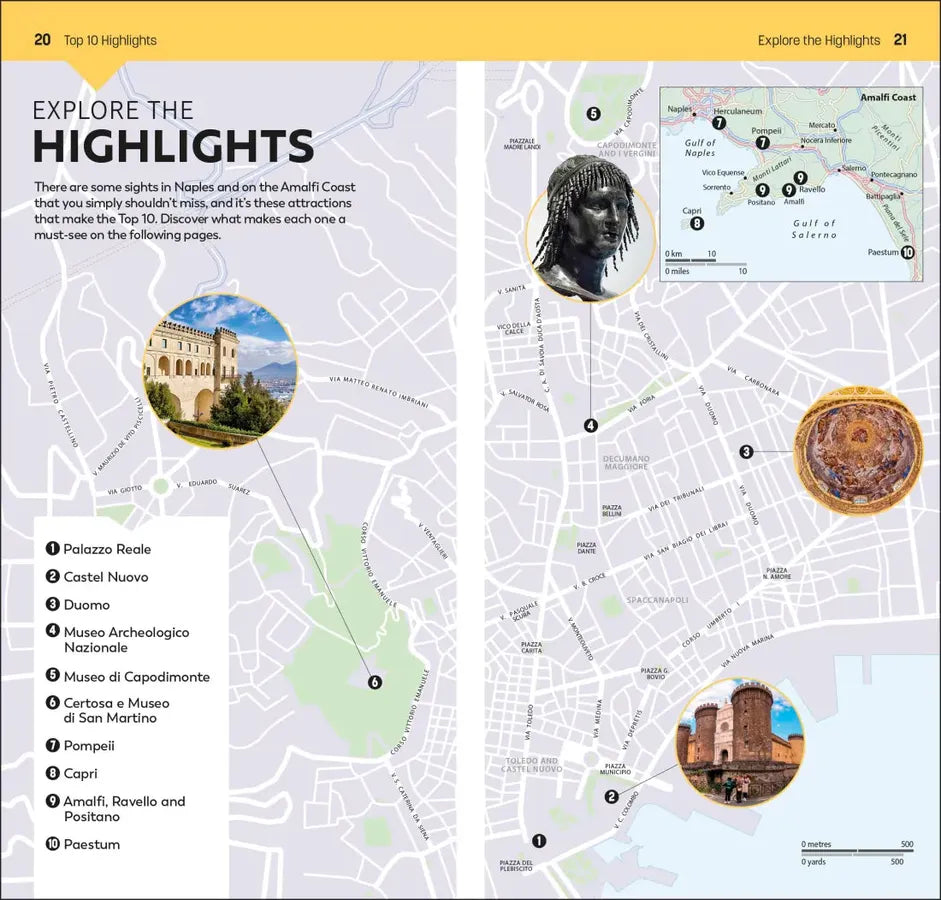Viewport: 941px width, 900px height.
Task: Click the 'Top 10 Highlights' header label
Action: (x=110, y=41)
